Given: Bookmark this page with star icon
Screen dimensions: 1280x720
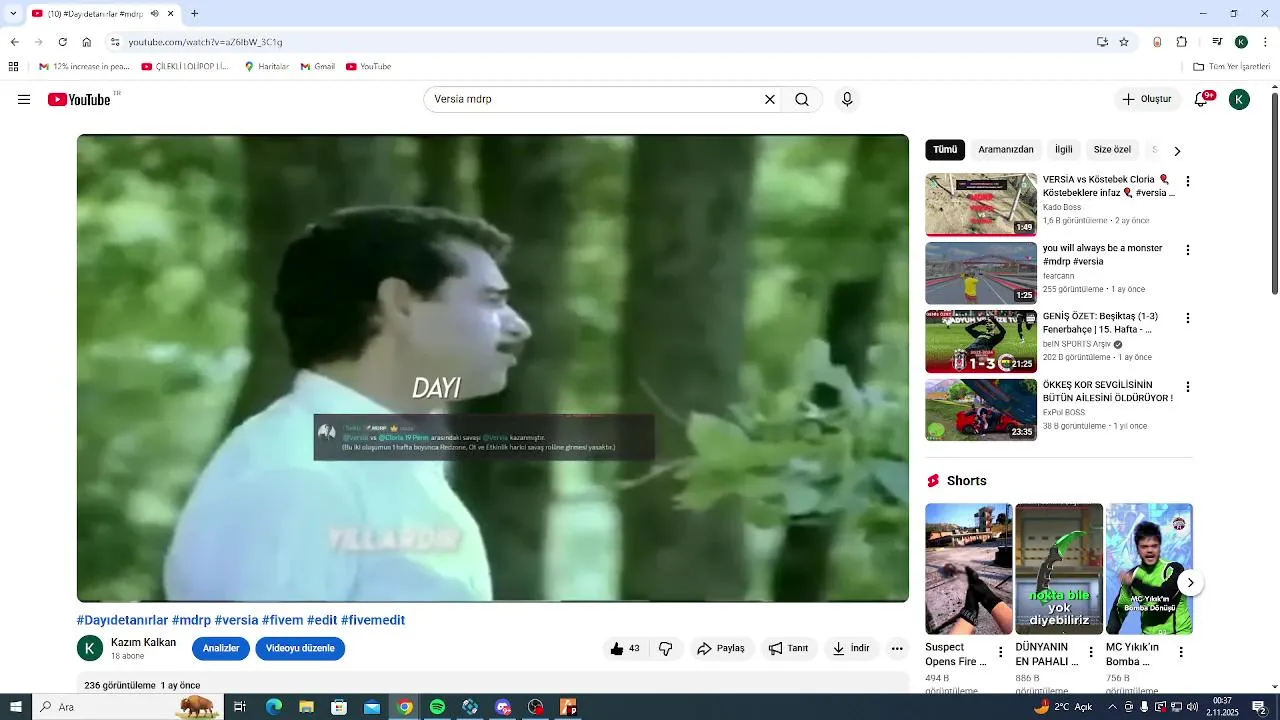Looking at the screenshot, I should click(x=1124, y=42).
